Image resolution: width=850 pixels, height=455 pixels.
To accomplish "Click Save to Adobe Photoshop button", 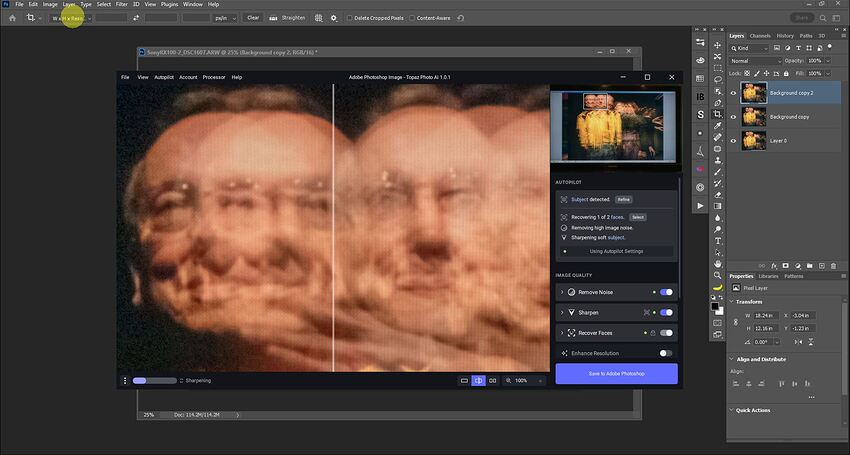I will click(616, 374).
